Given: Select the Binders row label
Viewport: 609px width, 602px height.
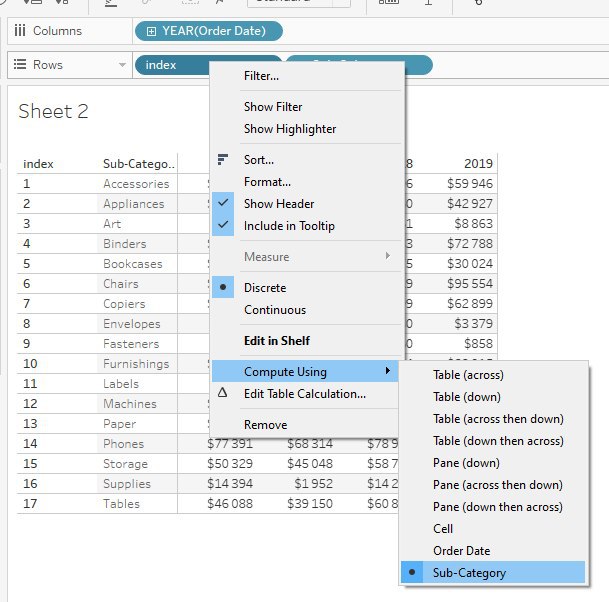Looking at the screenshot, I should 125,244.
